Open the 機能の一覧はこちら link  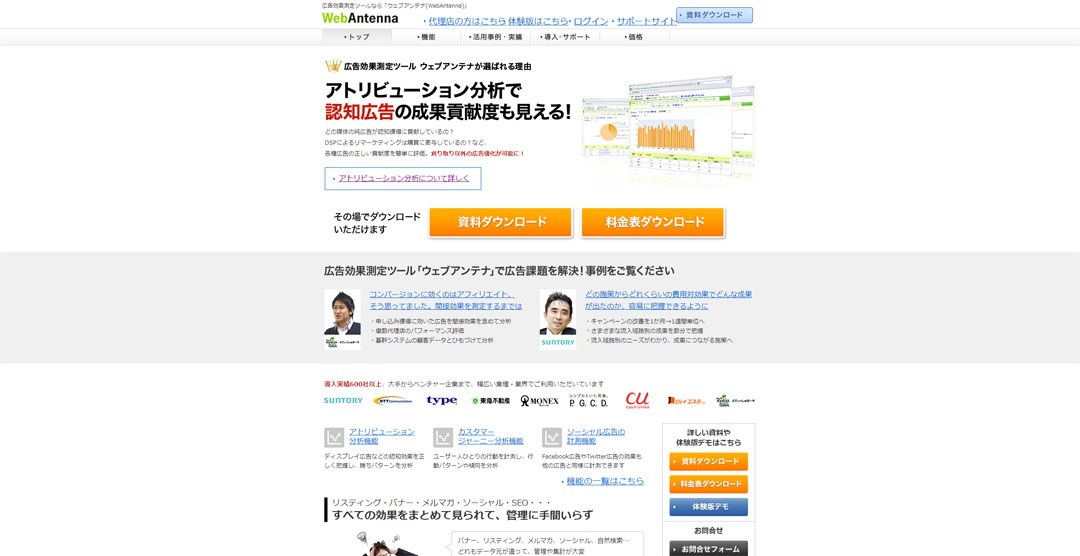(605, 481)
